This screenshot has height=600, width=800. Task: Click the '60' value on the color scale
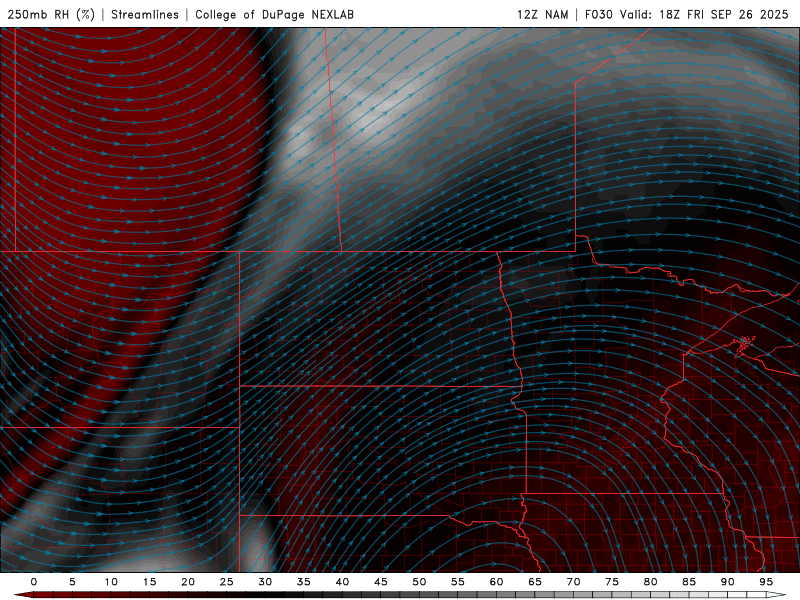[x=496, y=582]
